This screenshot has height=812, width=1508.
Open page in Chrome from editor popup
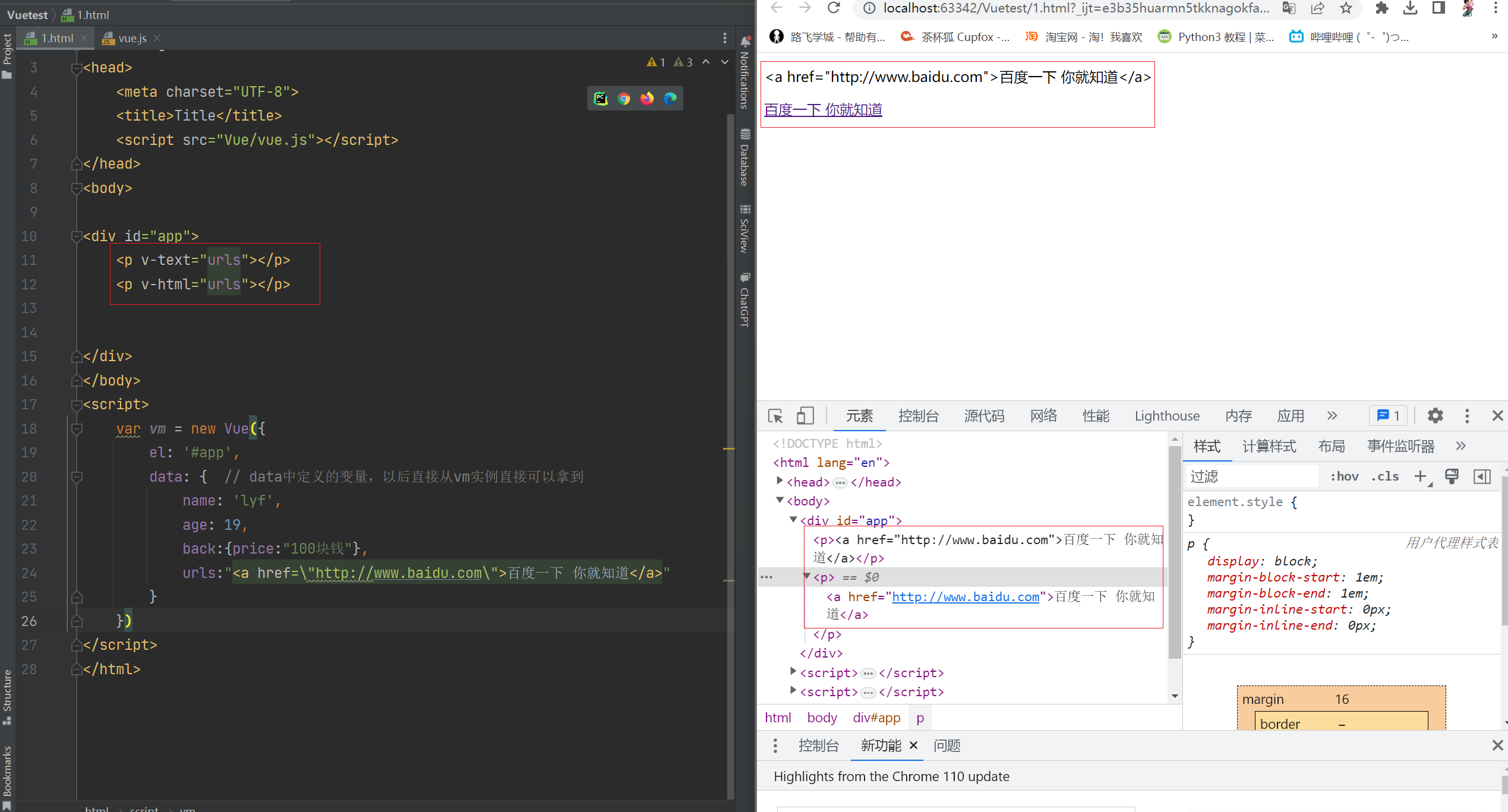coord(624,99)
